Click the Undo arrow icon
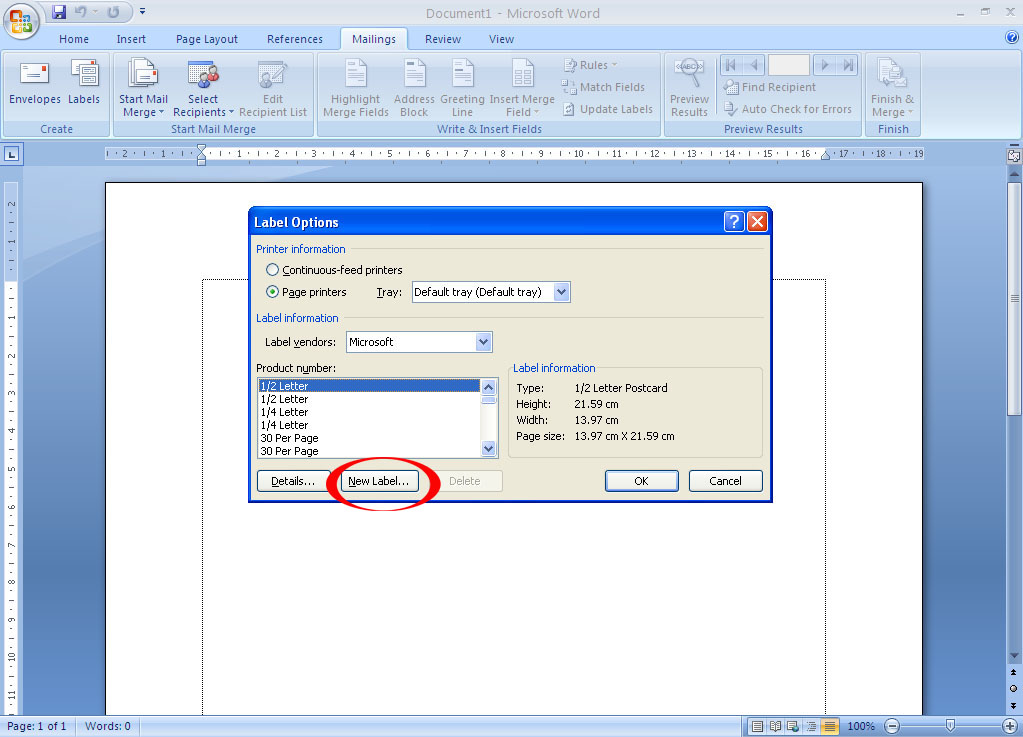The height and width of the screenshot is (737, 1023). 80,12
